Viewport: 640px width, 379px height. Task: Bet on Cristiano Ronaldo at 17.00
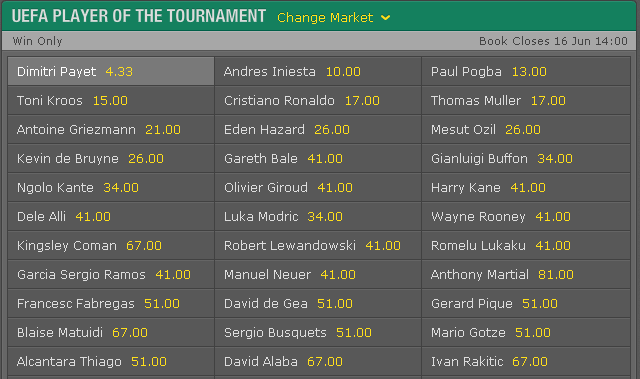click(318, 100)
